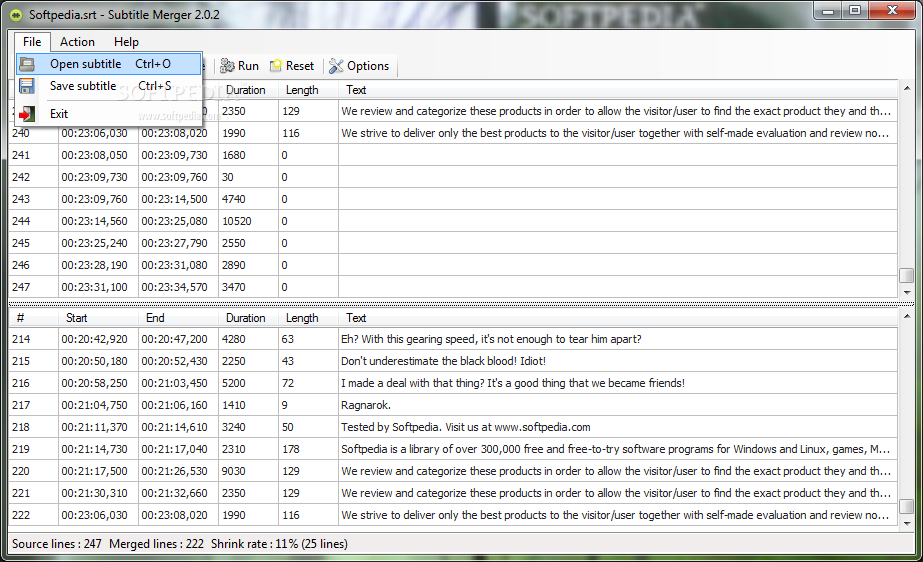The image size is (923, 562).
Task: Click top pane scrollbar down arrow
Action: pyautogui.click(x=907, y=292)
